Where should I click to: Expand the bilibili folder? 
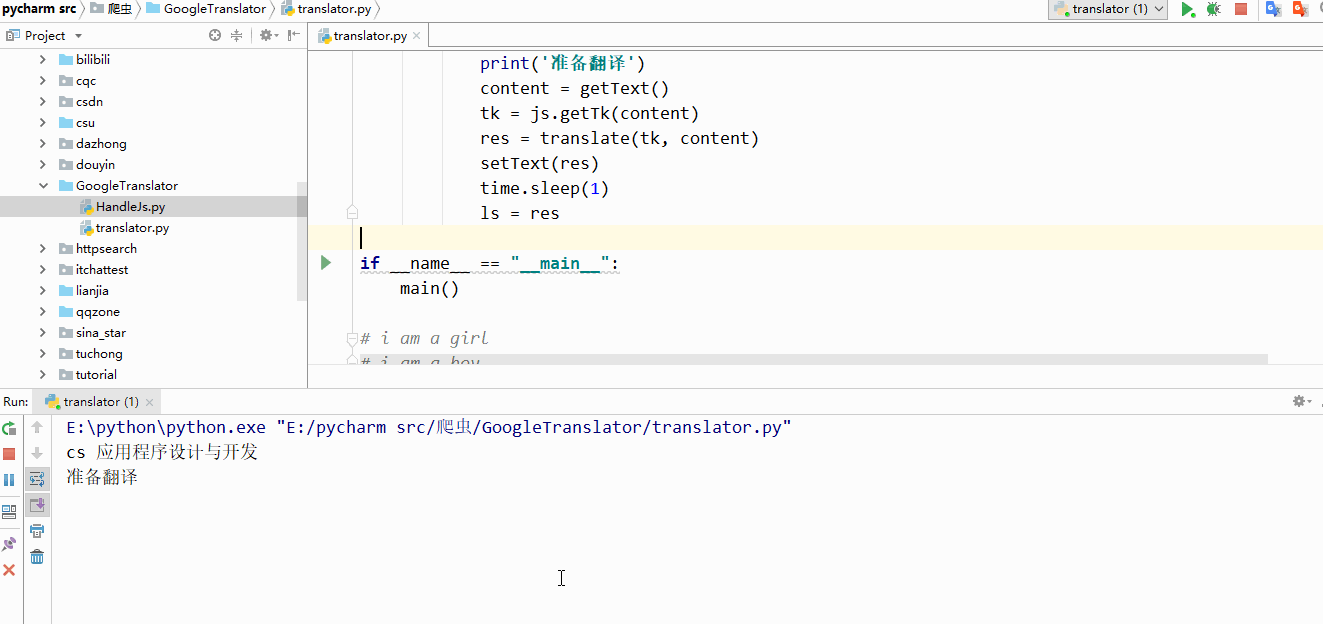point(43,60)
